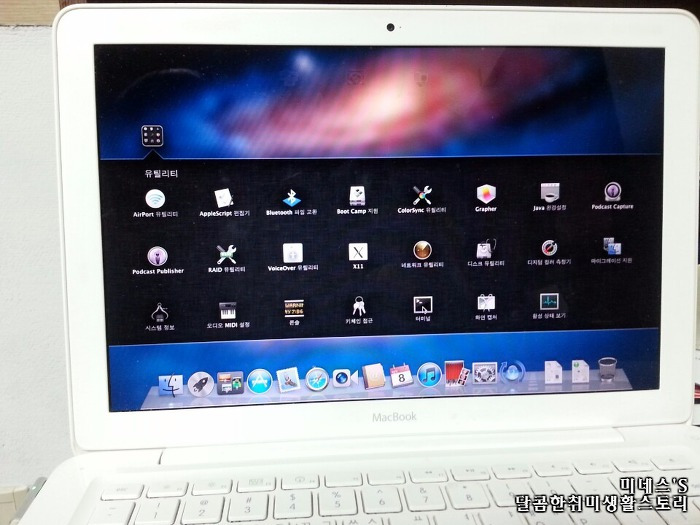Open Podcast Publisher app
This screenshot has width=700, height=525.
pos(158,256)
